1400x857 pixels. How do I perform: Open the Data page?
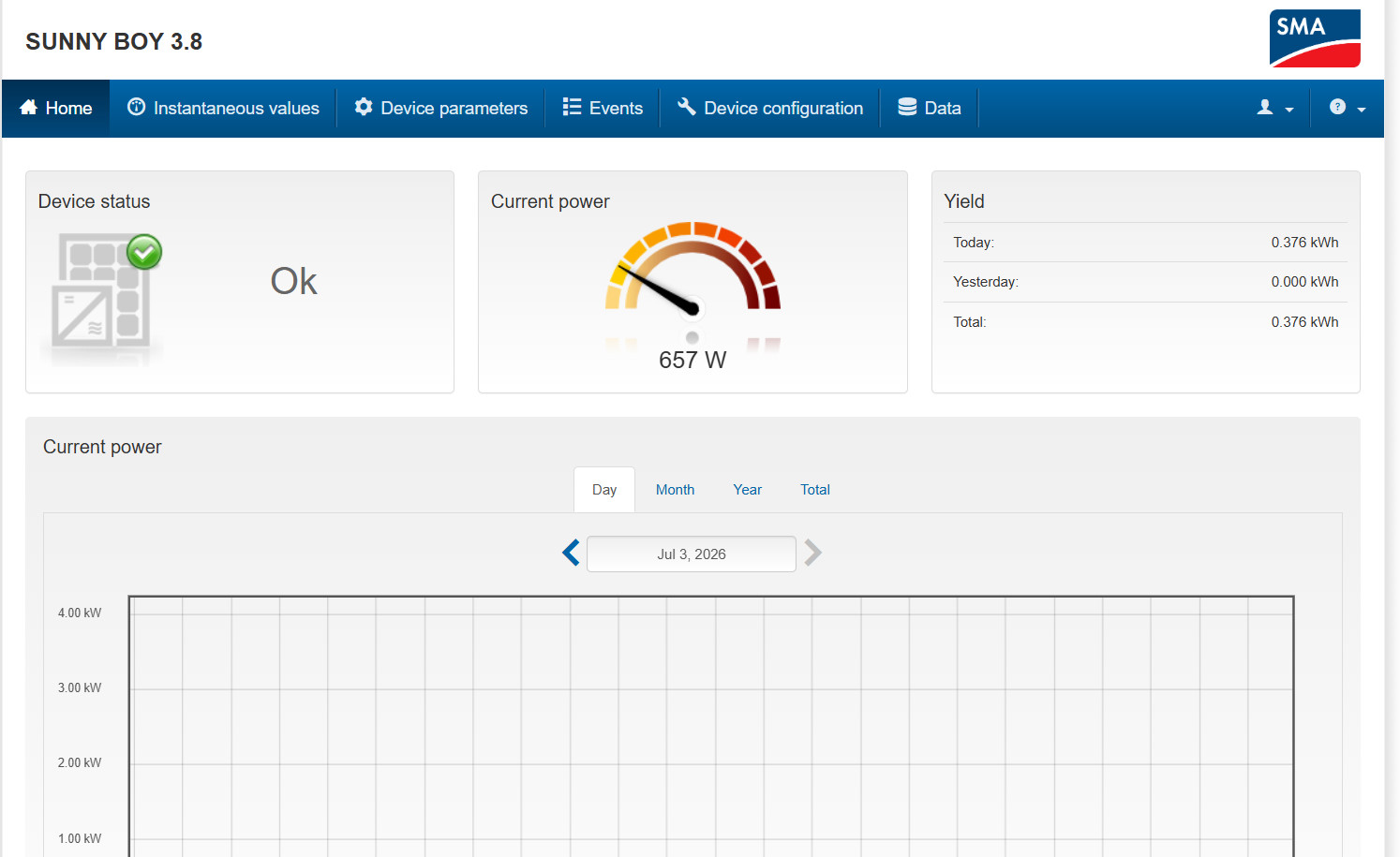pyautogui.click(x=930, y=108)
